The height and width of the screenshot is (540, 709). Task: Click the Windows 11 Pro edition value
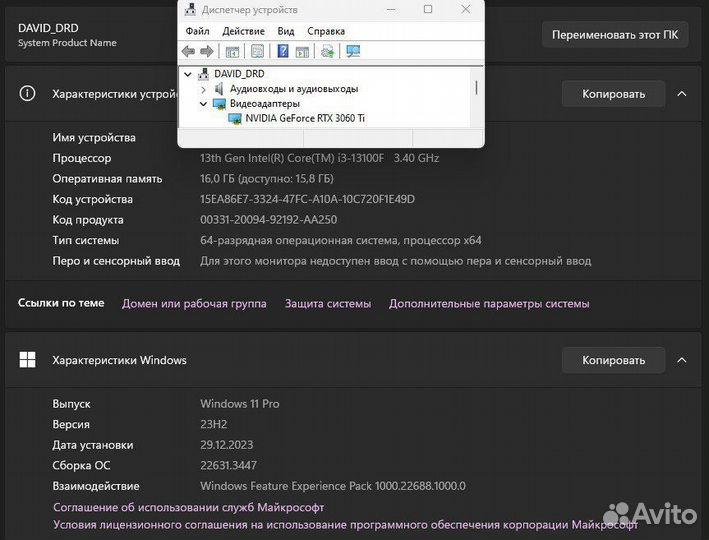[x=240, y=404]
